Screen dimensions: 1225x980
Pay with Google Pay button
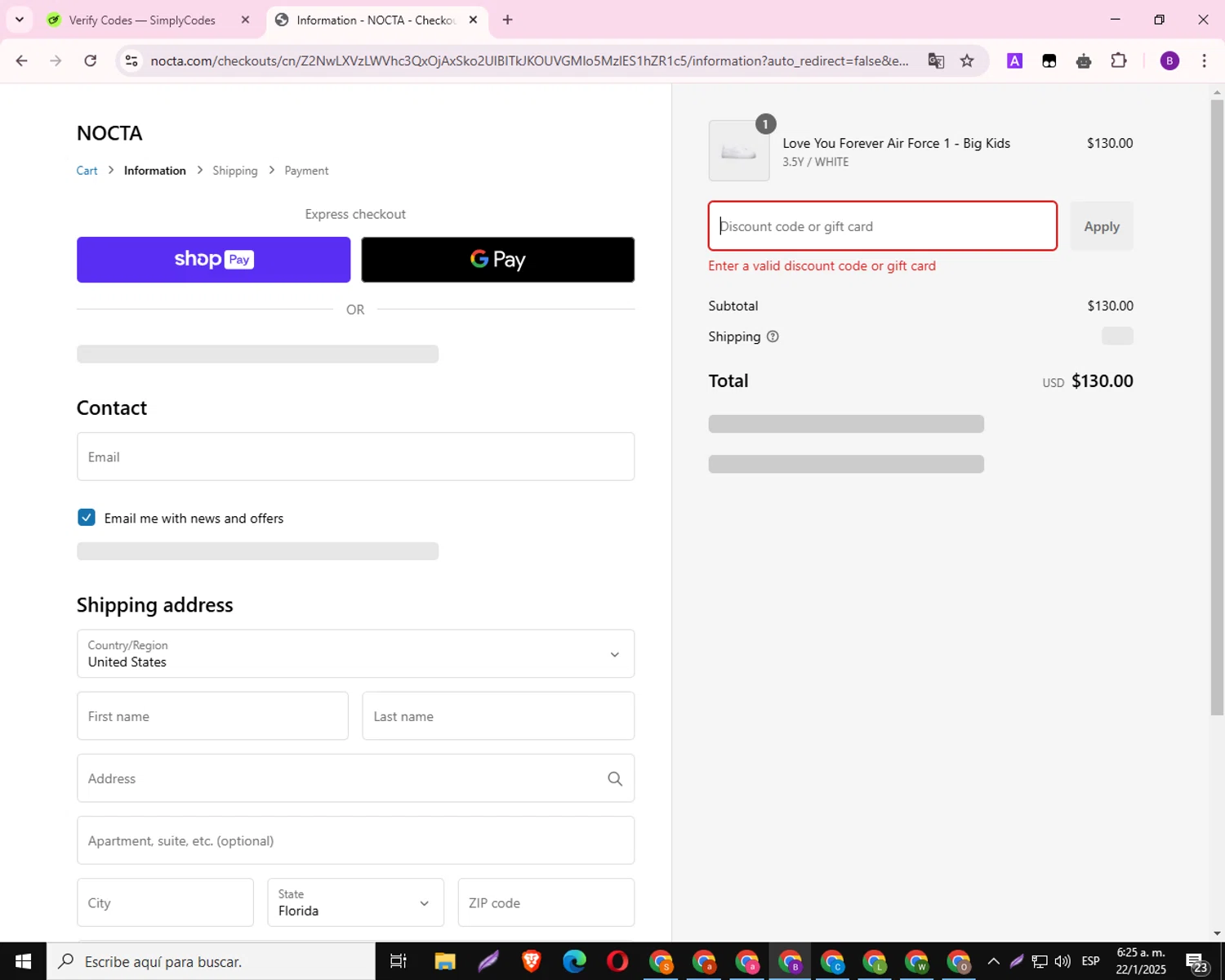tap(498, 260)
